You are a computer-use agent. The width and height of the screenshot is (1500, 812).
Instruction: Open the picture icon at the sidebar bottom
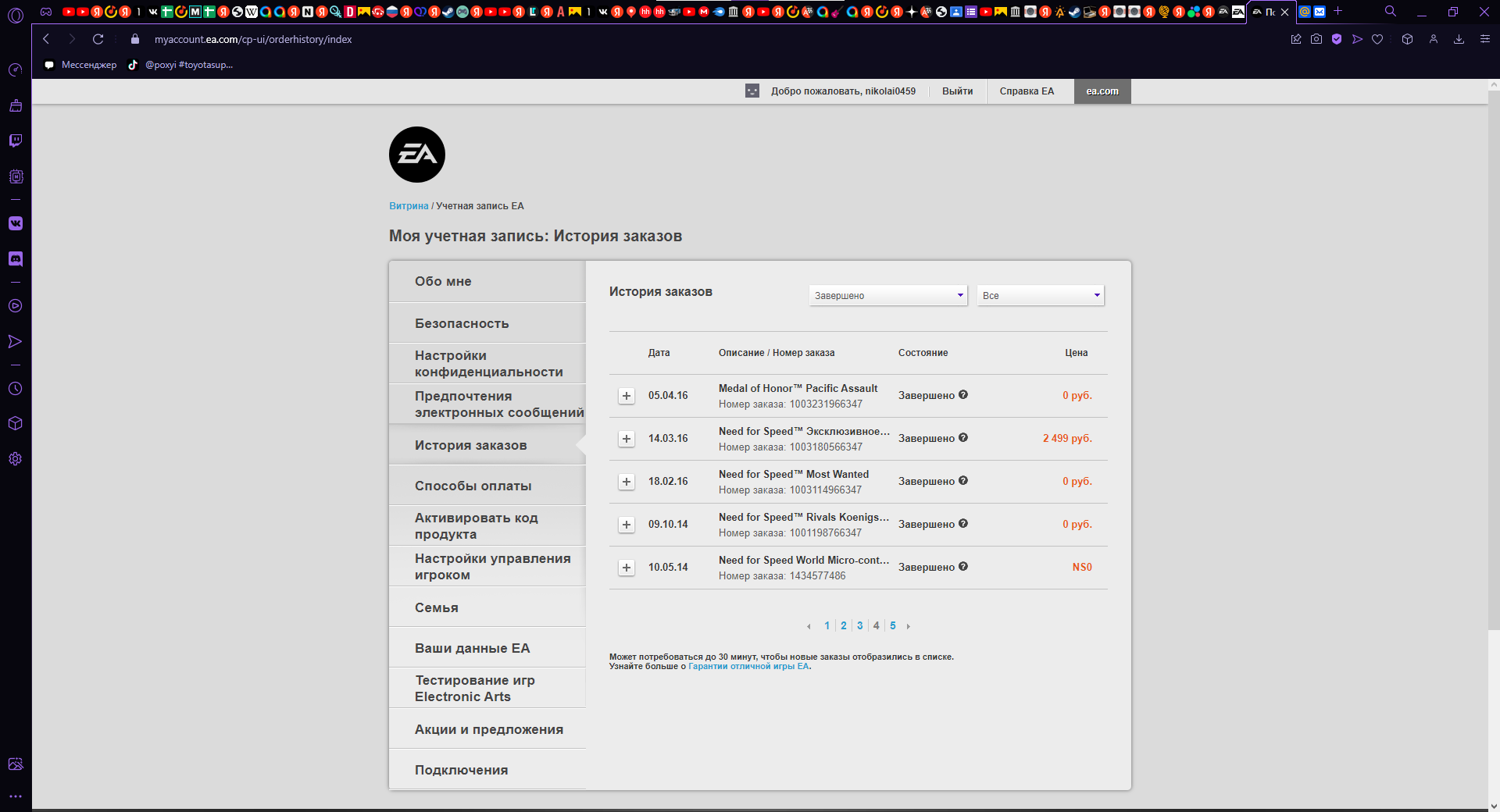pyautogui.click(x=16, y=764)
